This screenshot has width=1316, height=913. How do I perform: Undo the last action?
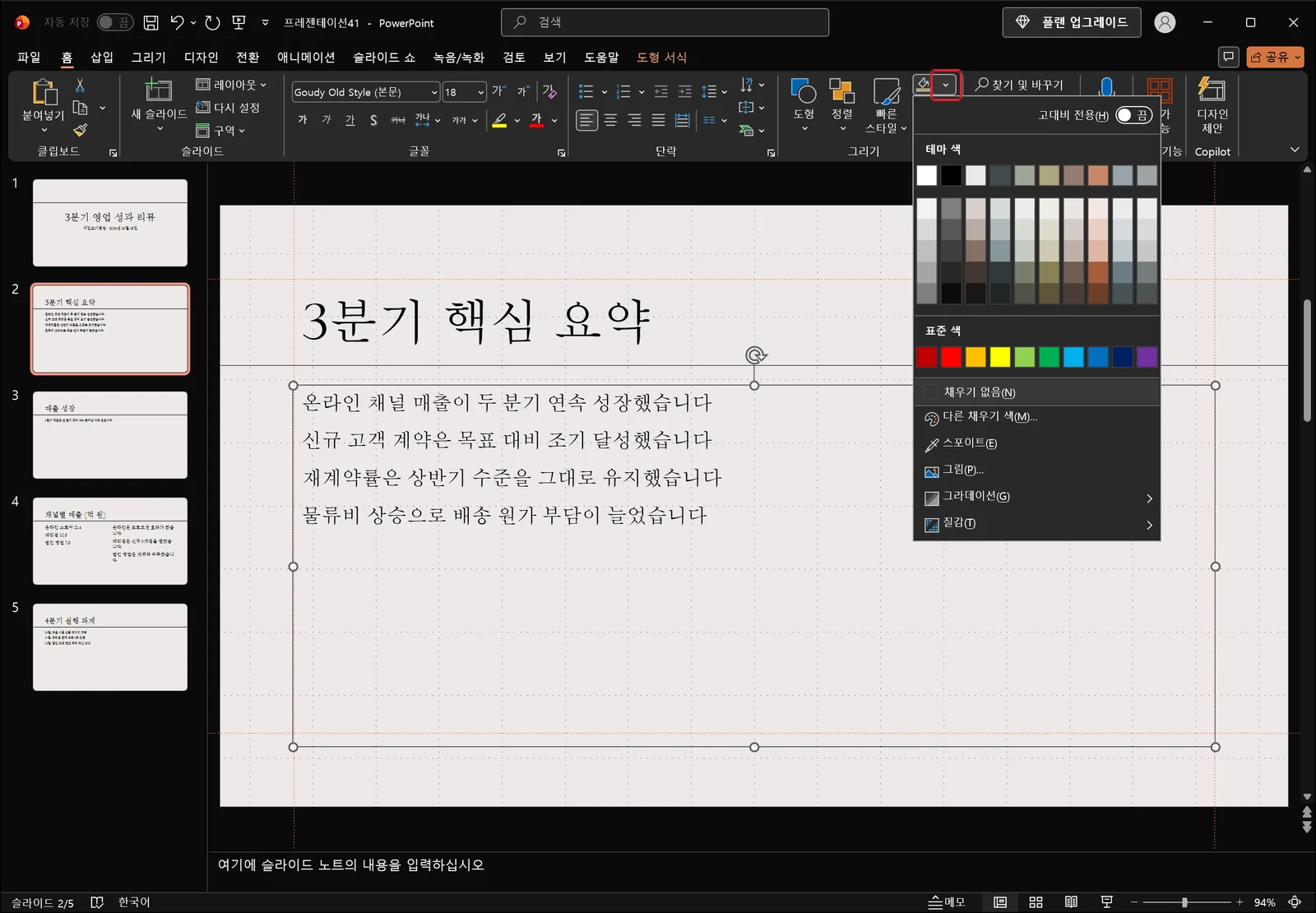pyautogui.click(x=177, y=23)
